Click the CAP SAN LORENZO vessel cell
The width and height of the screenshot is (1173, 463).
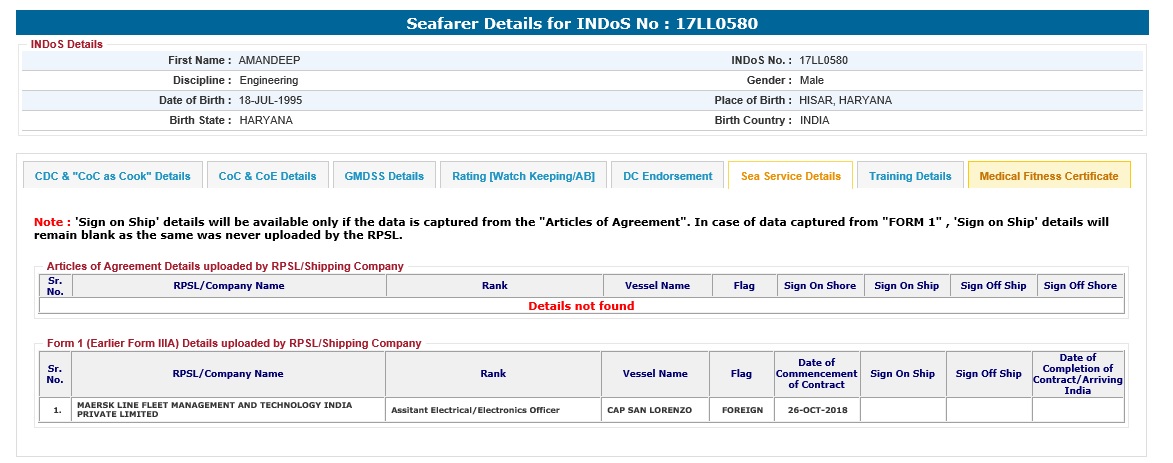(649, 410)
